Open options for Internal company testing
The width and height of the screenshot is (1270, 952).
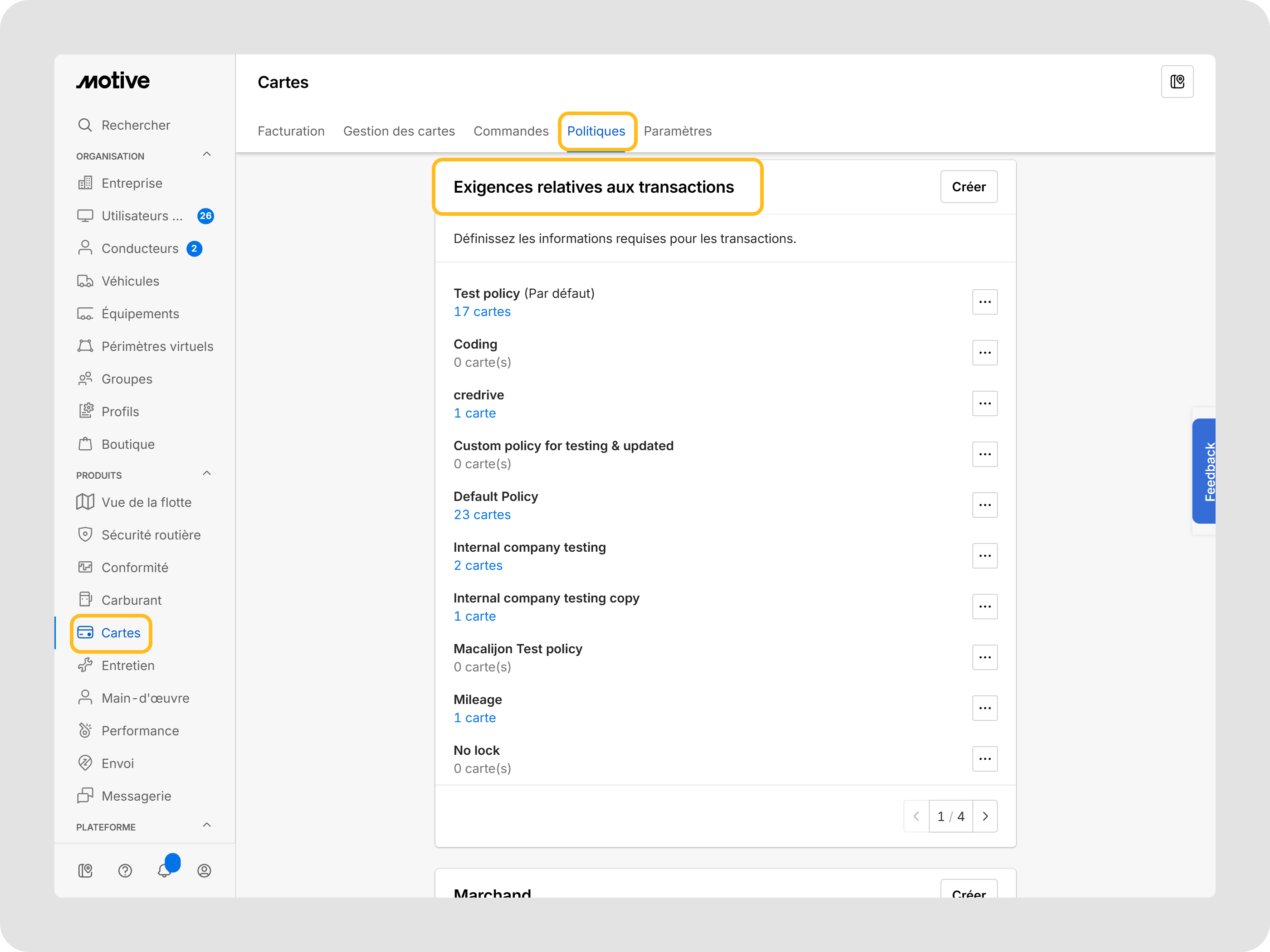pyautogui.click(x=985, y=557)
